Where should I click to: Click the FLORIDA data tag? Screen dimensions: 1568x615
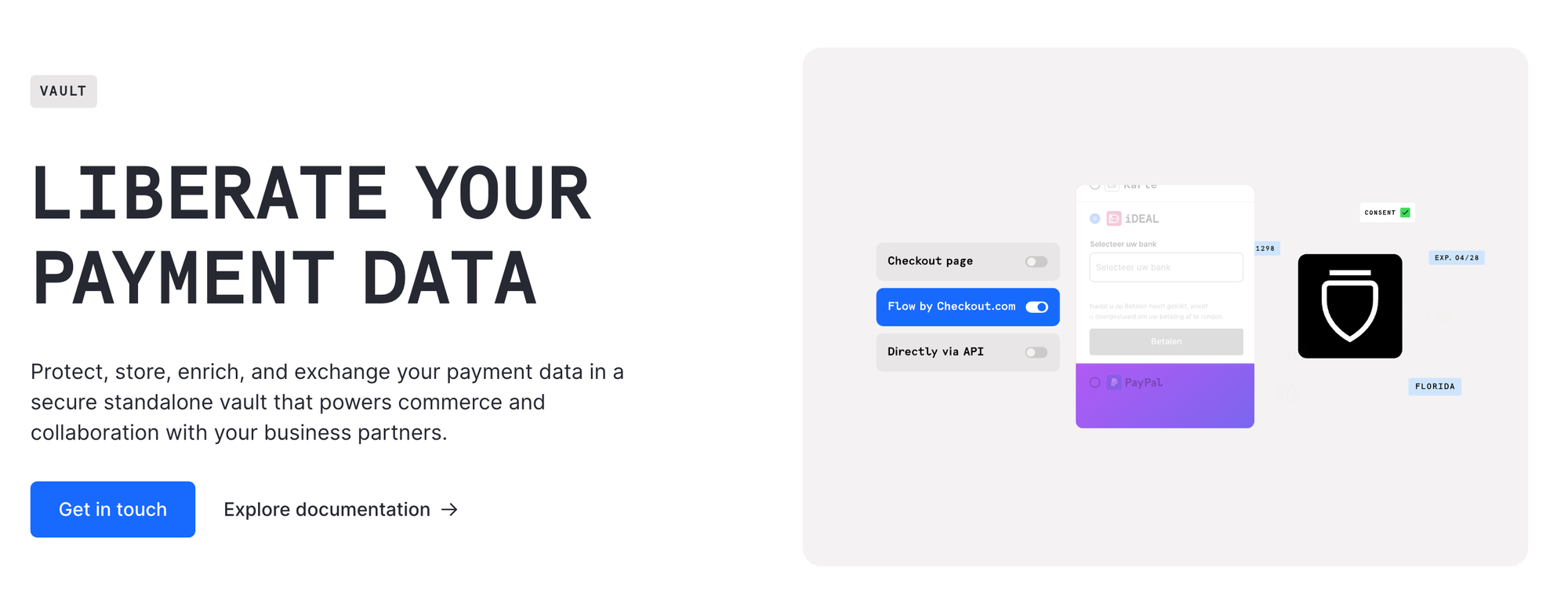pos(1434,386)
